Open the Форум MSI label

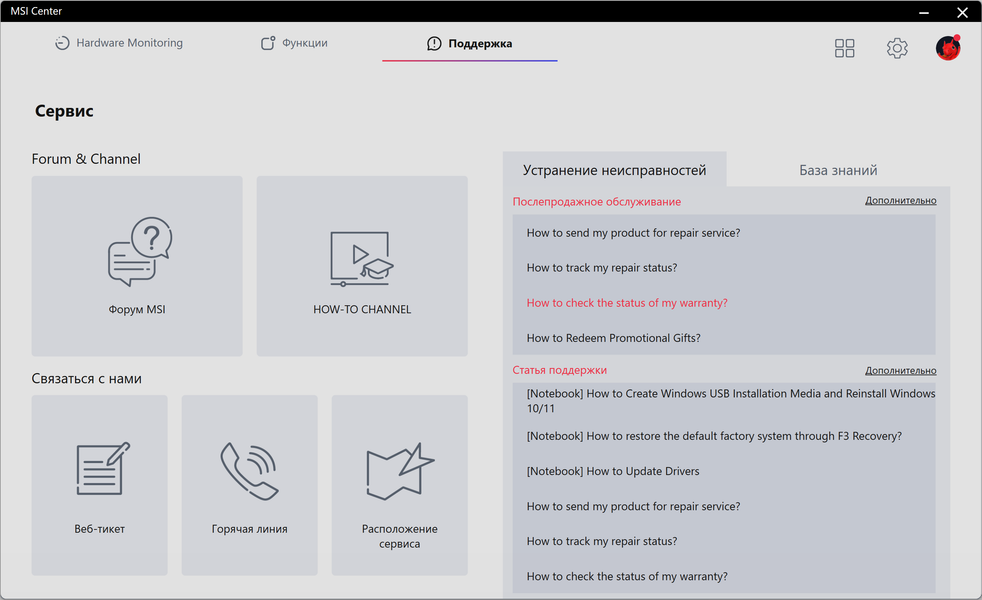(137, 309)
